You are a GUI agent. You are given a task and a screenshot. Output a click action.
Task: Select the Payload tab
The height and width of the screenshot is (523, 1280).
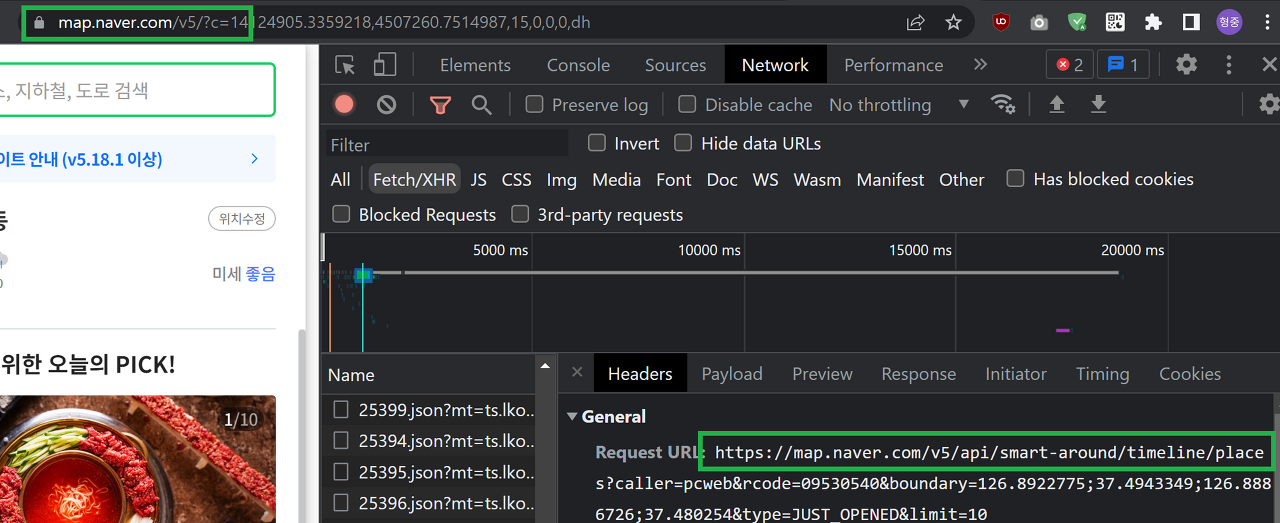[x=731, y=374]
